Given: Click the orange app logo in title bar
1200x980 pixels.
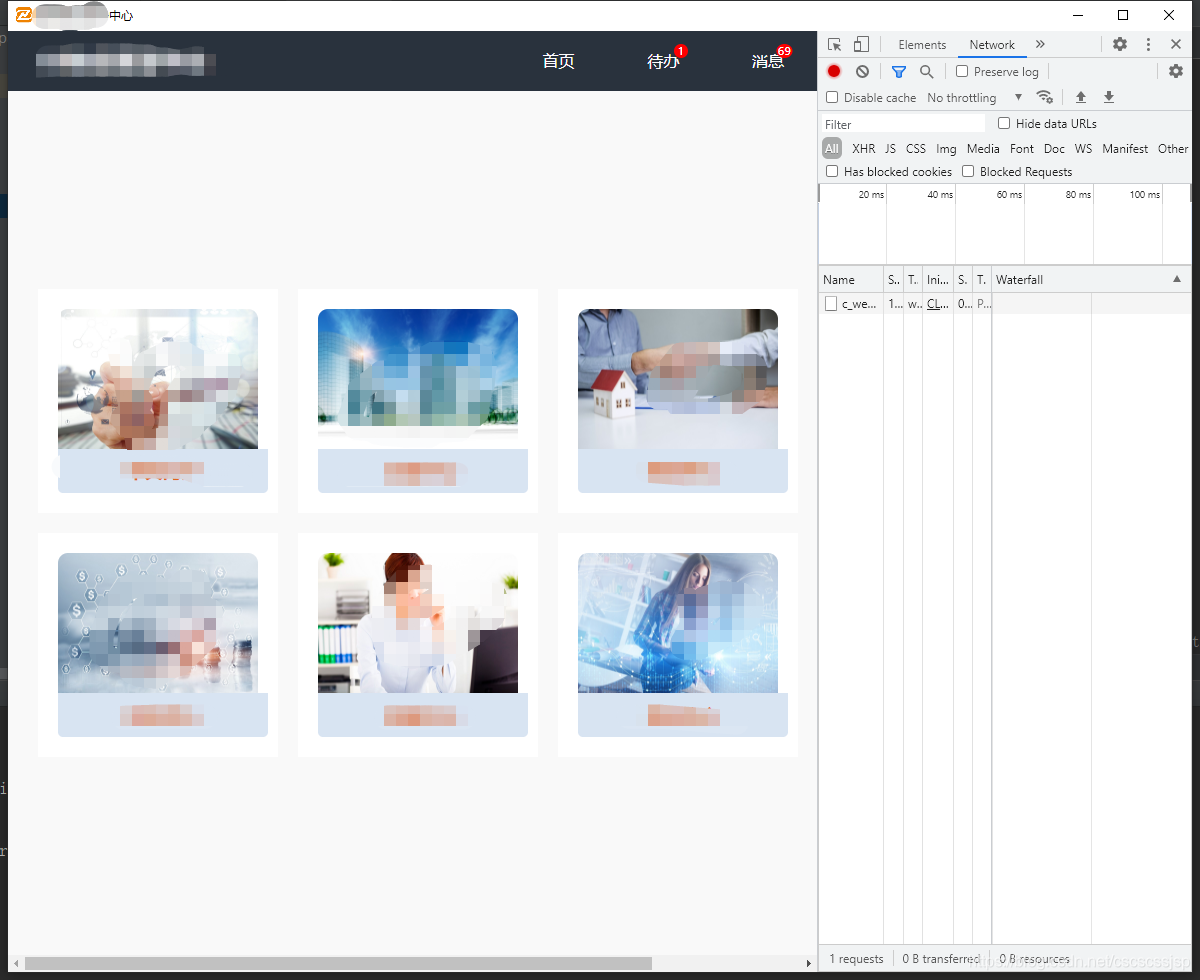Looking at the screenshot, I should point(24,15).
